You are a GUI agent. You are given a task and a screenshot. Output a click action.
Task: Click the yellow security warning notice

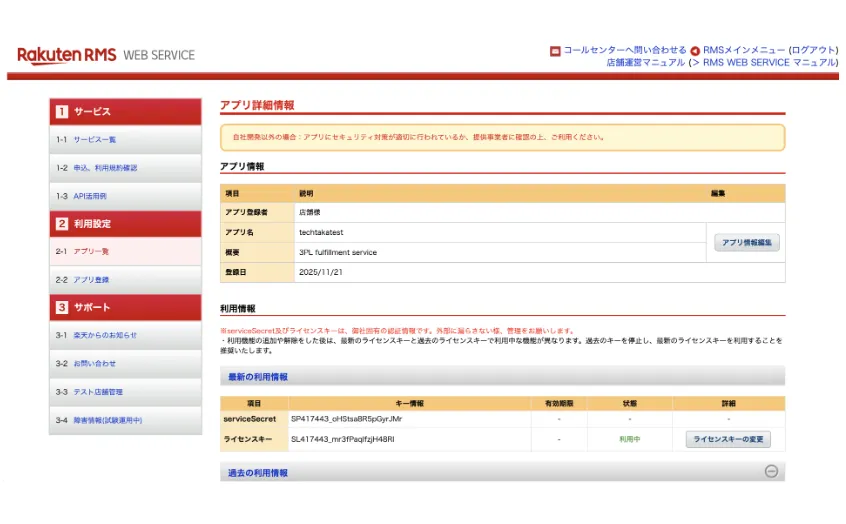pos(502,137)
